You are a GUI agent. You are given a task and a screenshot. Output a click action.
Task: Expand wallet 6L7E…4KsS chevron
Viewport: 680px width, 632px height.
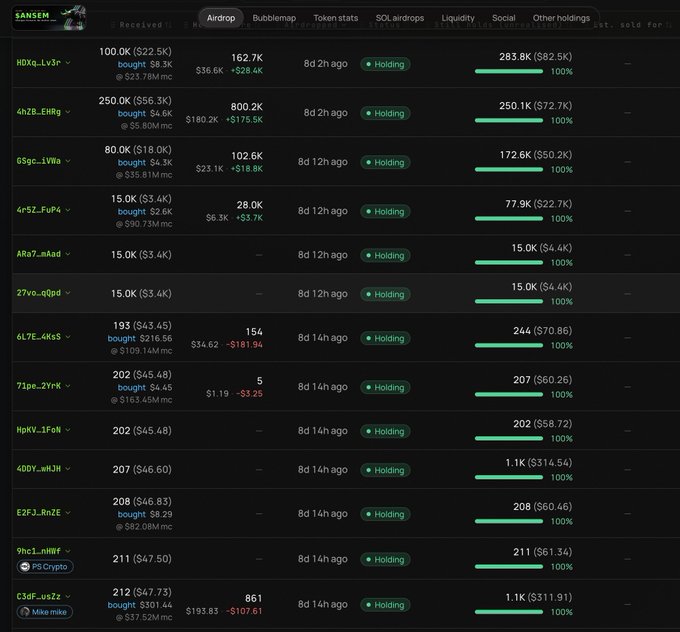click(68, 337)
